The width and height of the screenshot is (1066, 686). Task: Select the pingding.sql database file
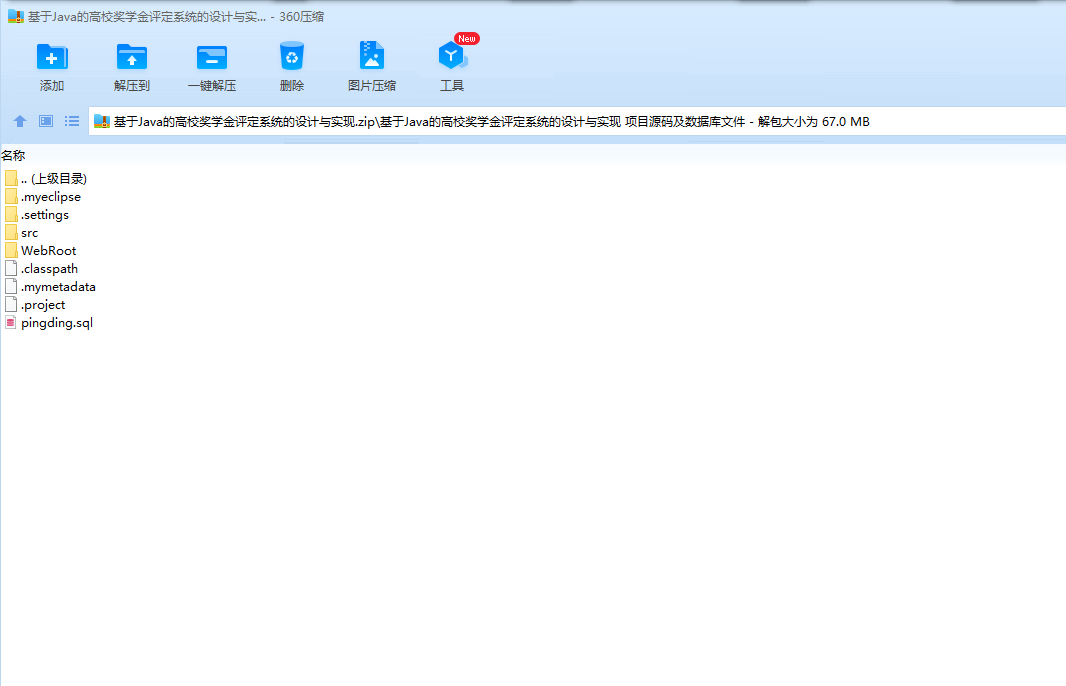[57, 322]
